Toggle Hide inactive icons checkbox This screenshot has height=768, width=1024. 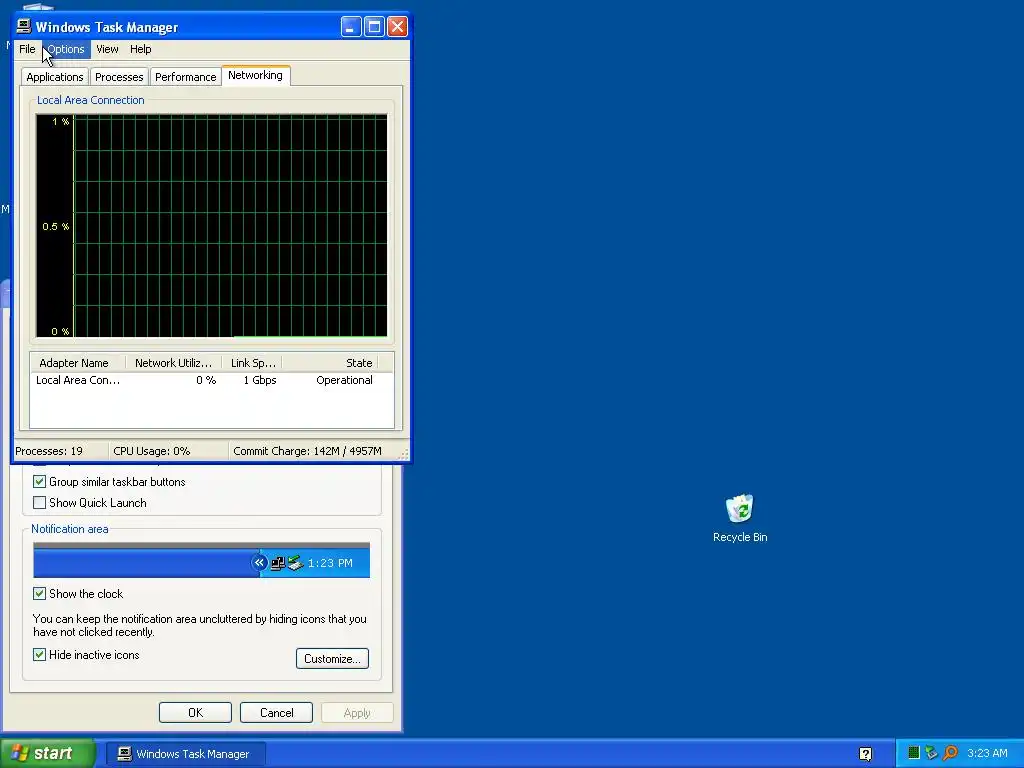tap(39, 655)
